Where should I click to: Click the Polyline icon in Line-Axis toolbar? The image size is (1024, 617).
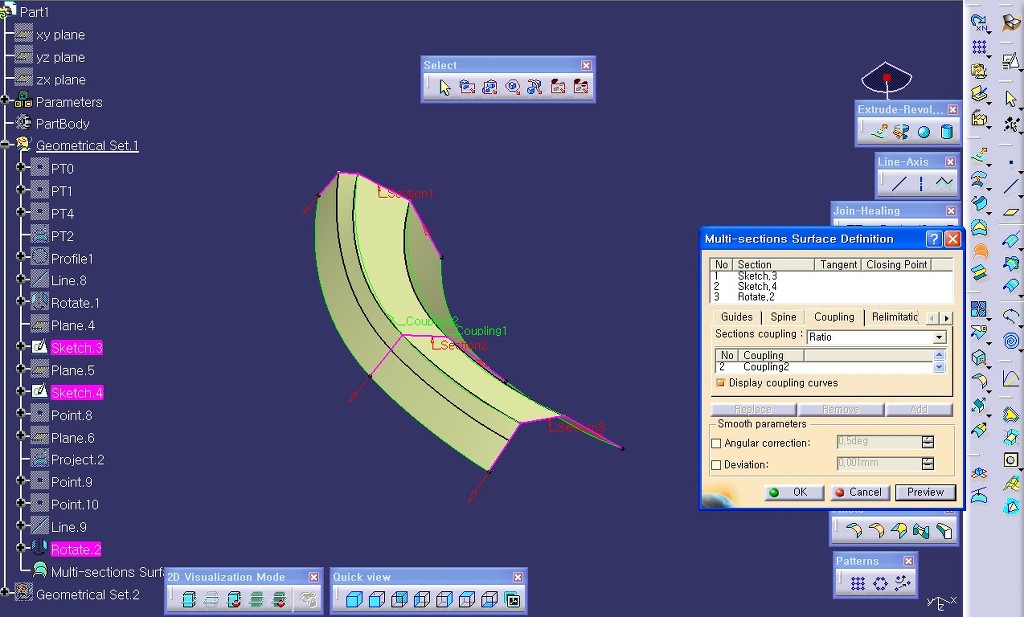tap(944, 183)
